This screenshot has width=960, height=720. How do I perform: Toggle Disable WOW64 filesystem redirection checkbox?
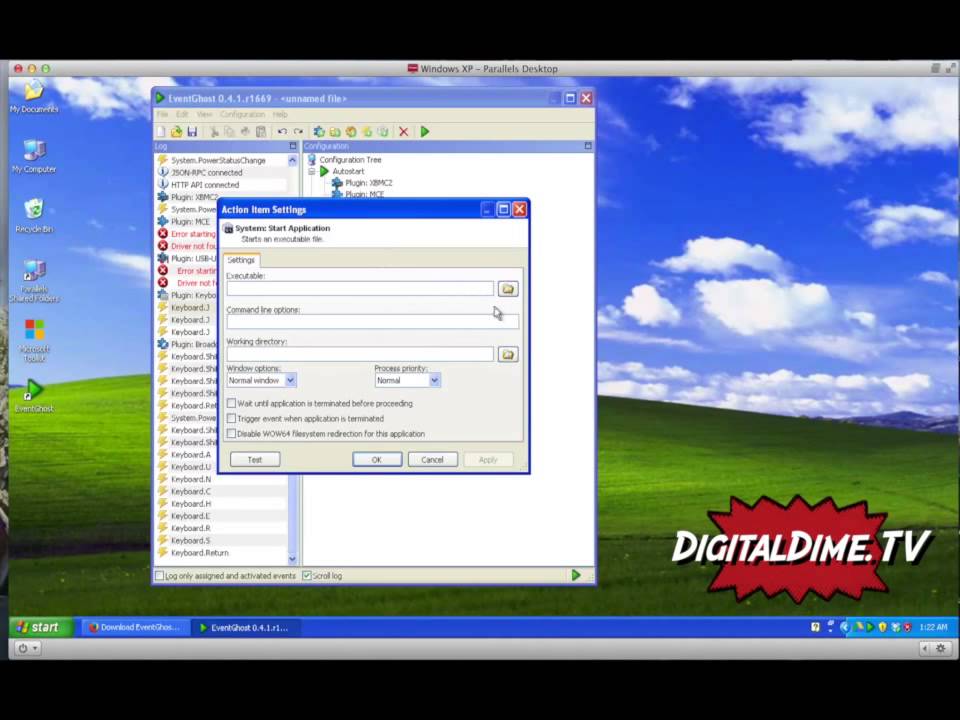coord(231,433)
